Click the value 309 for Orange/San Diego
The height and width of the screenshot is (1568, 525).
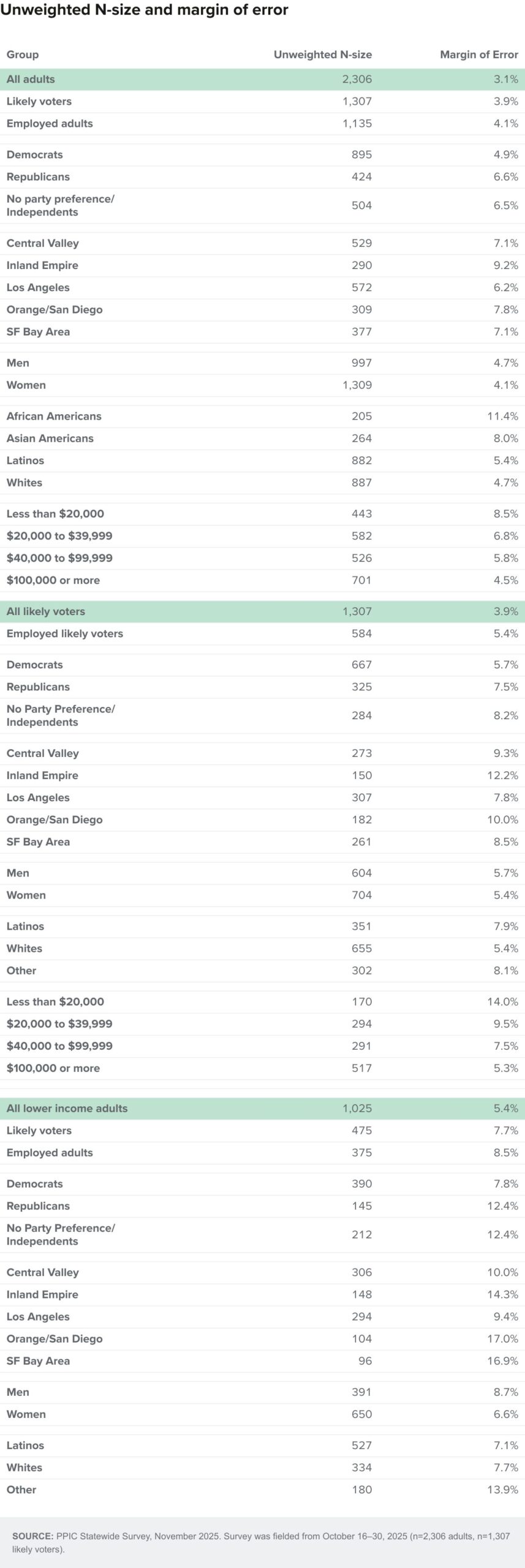click(361, 309)
